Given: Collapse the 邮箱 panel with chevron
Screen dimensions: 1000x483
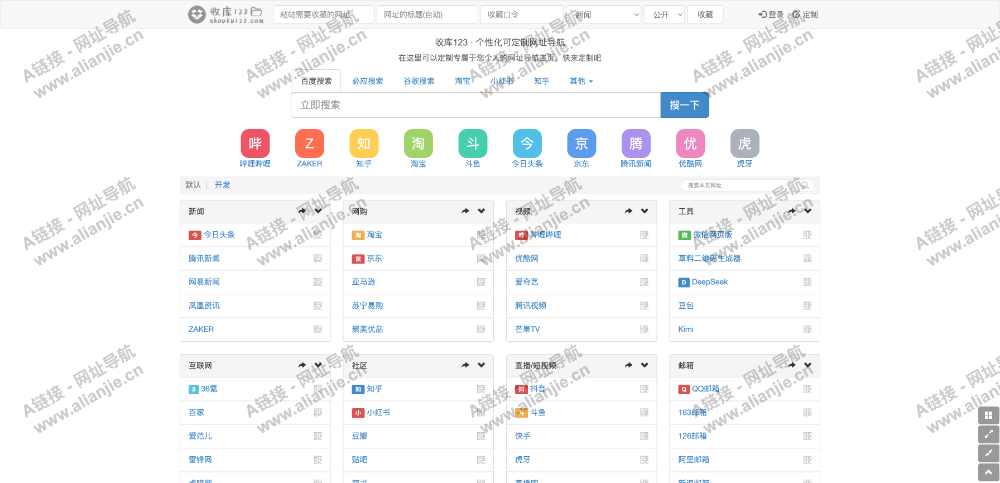Looking at the screenshot, I should click(x=808, y=366).
